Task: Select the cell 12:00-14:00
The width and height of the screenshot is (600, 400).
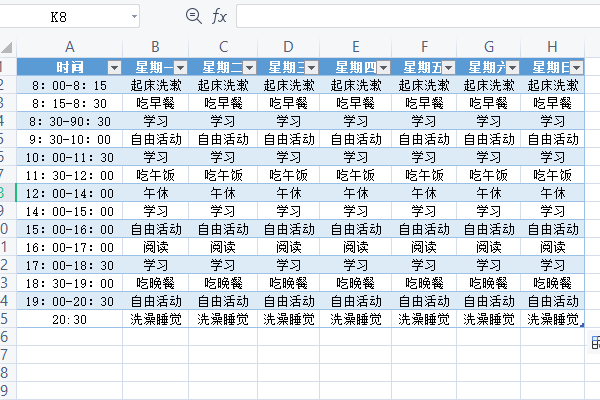Action: pos(70,193)
